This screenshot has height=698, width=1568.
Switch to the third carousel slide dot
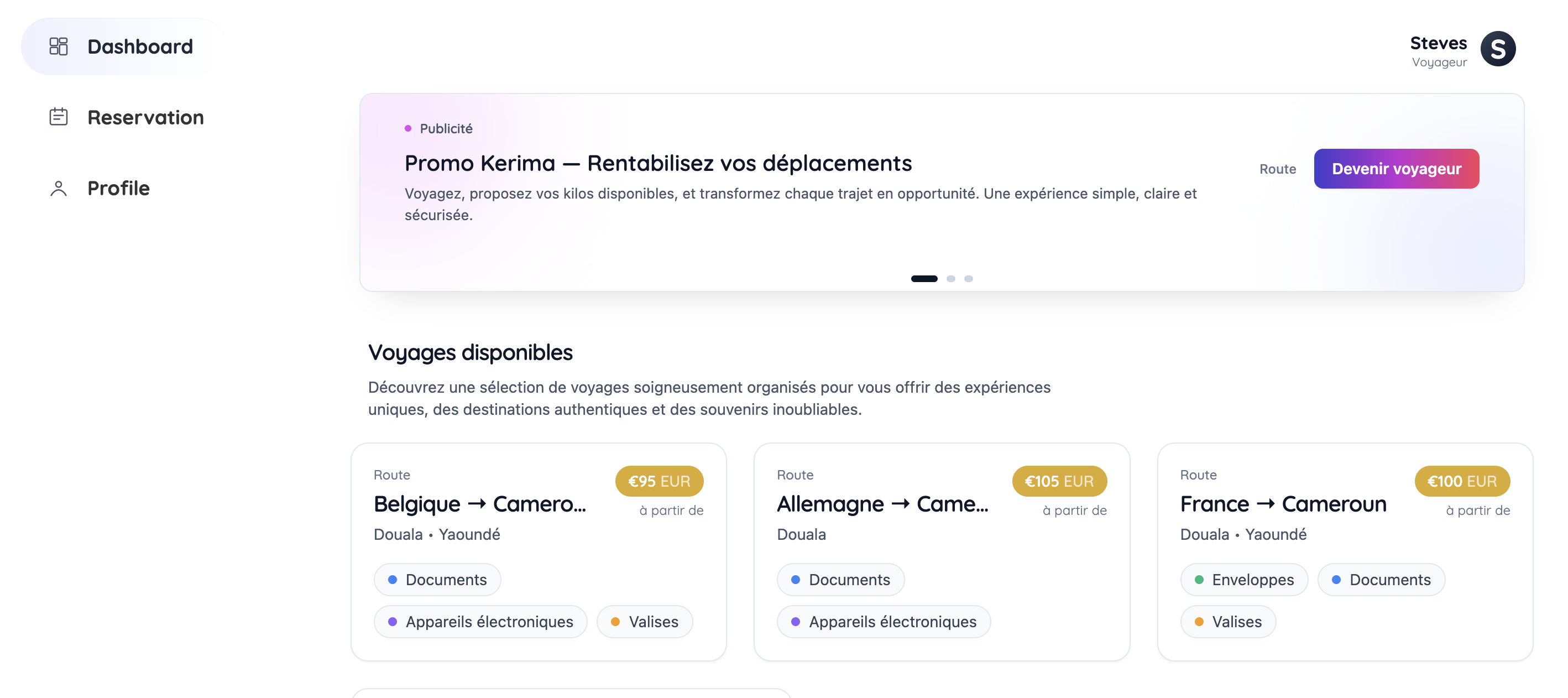click(968, 278)
